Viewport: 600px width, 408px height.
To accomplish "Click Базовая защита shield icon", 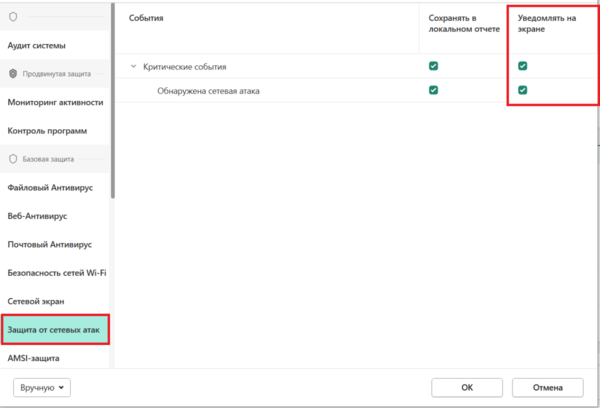I will [13, 159].
